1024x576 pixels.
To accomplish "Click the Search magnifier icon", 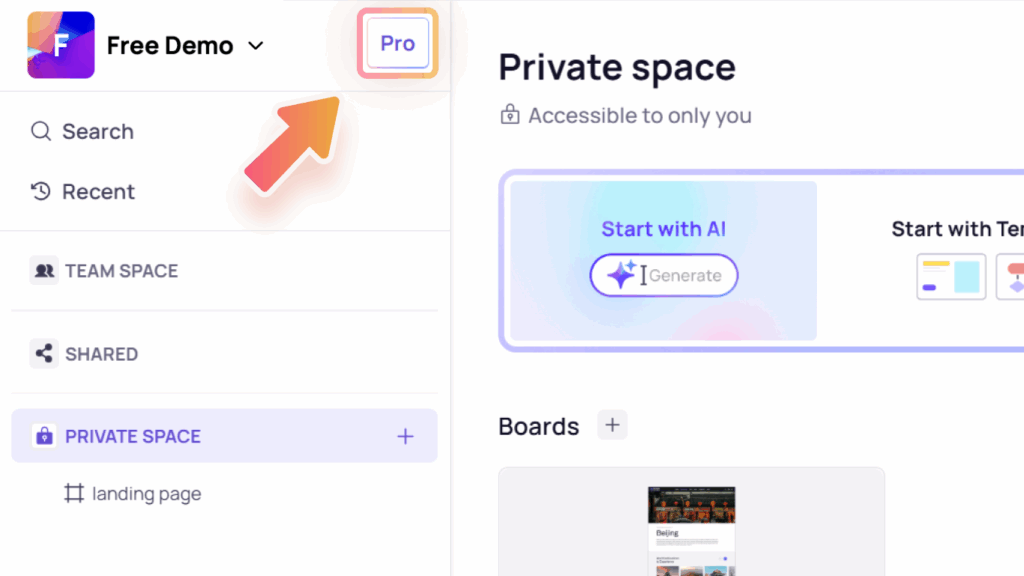I will [41, 131].
